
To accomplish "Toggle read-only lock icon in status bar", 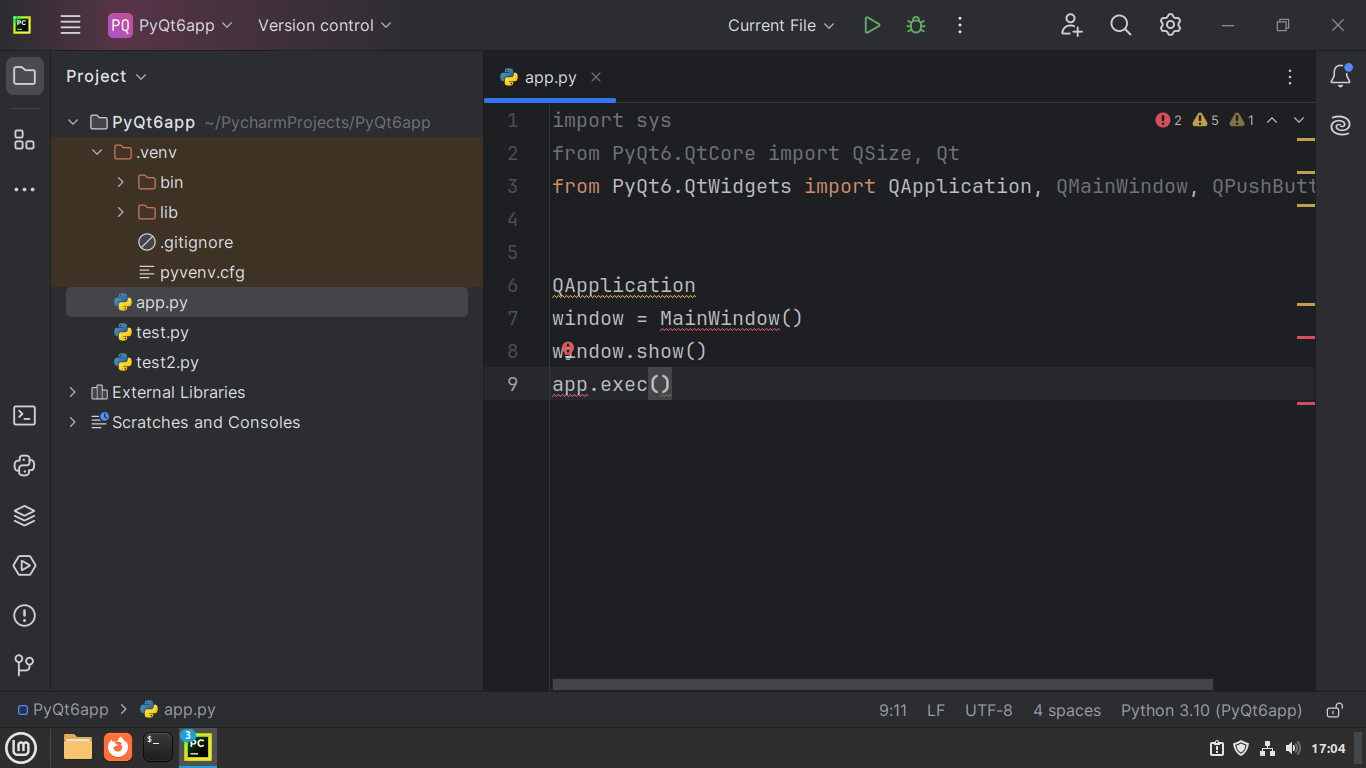I will click(x=1334, y=710).
